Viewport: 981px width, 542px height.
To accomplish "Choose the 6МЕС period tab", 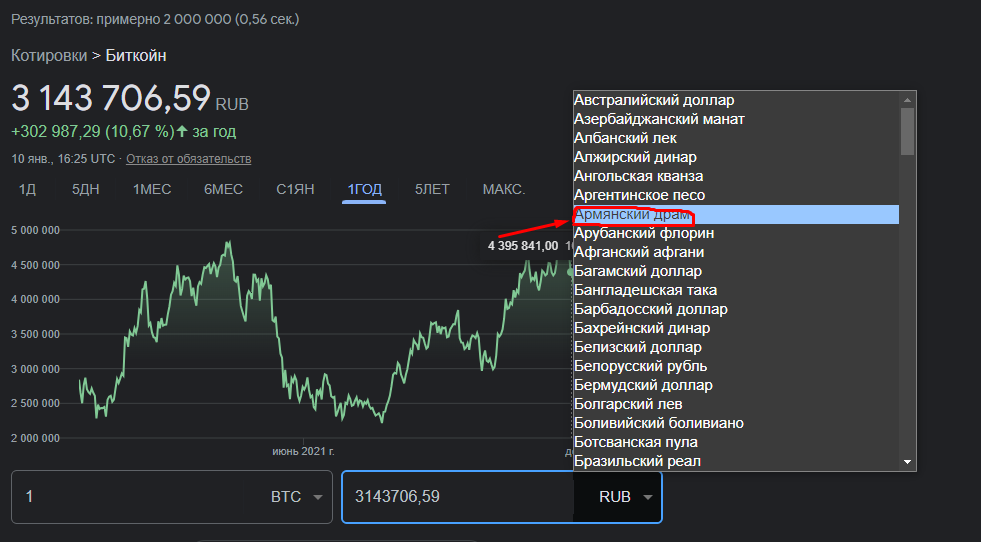I will click(223, 190).
